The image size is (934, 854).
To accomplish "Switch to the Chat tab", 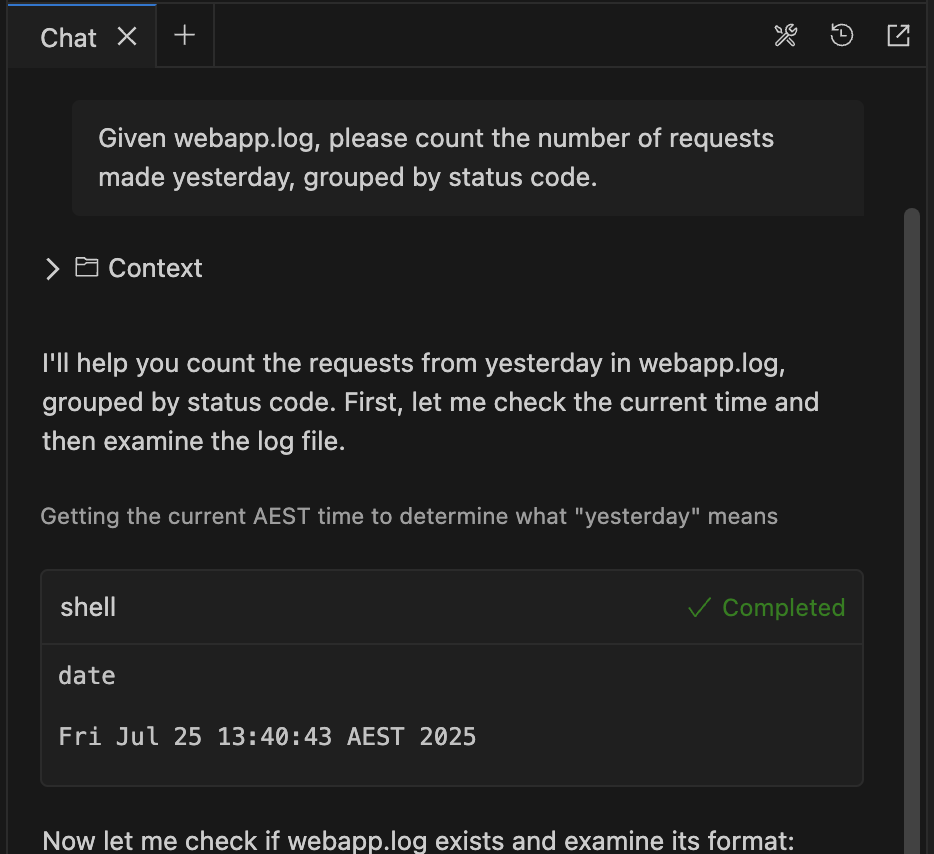I will click(x=67, y=38).
